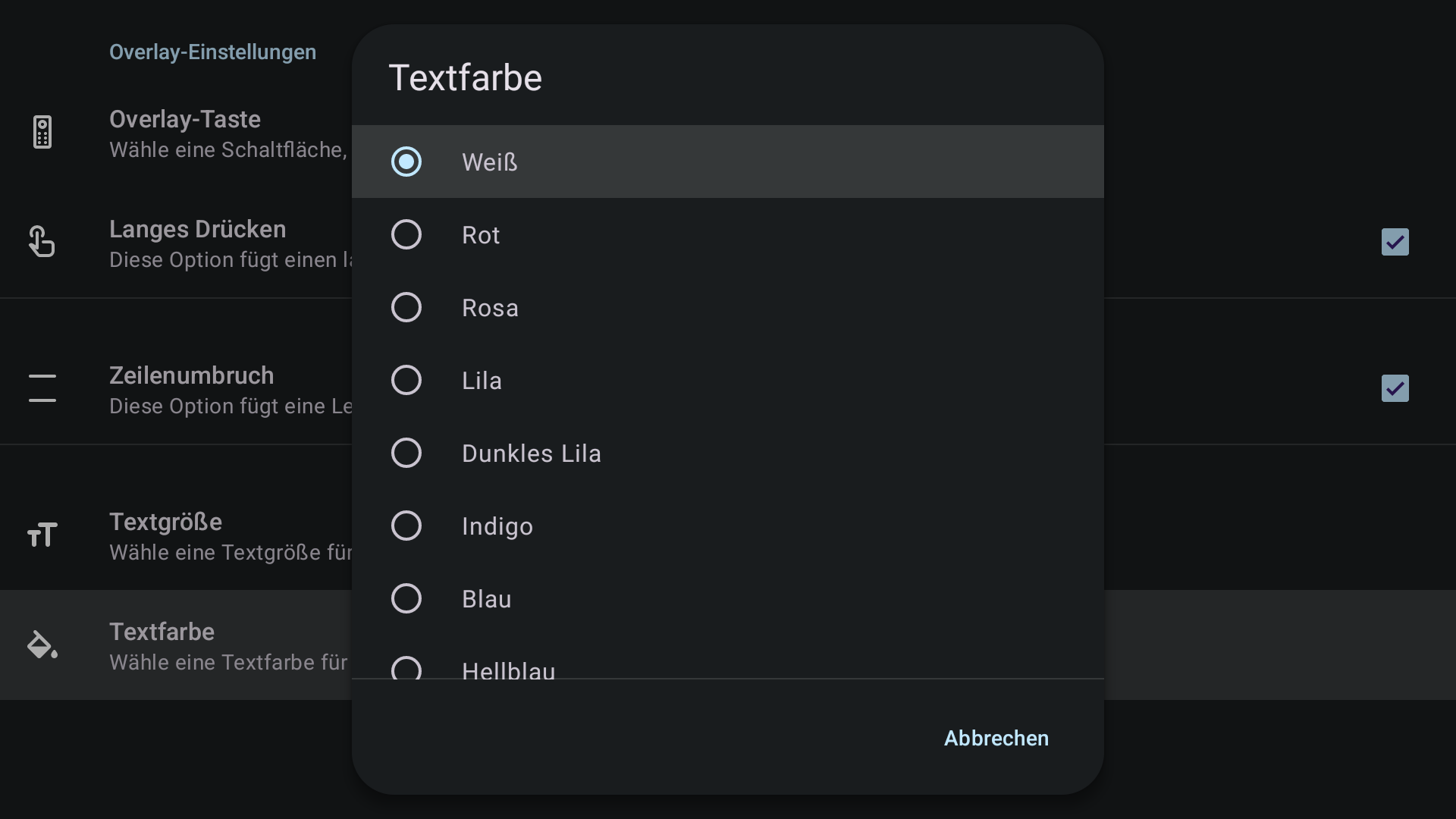This screenshot has height=819, width=1456.
Task: Click the remote control icon for Overlay-Taste
Action: pyautogui.click(x=42, y=133)
